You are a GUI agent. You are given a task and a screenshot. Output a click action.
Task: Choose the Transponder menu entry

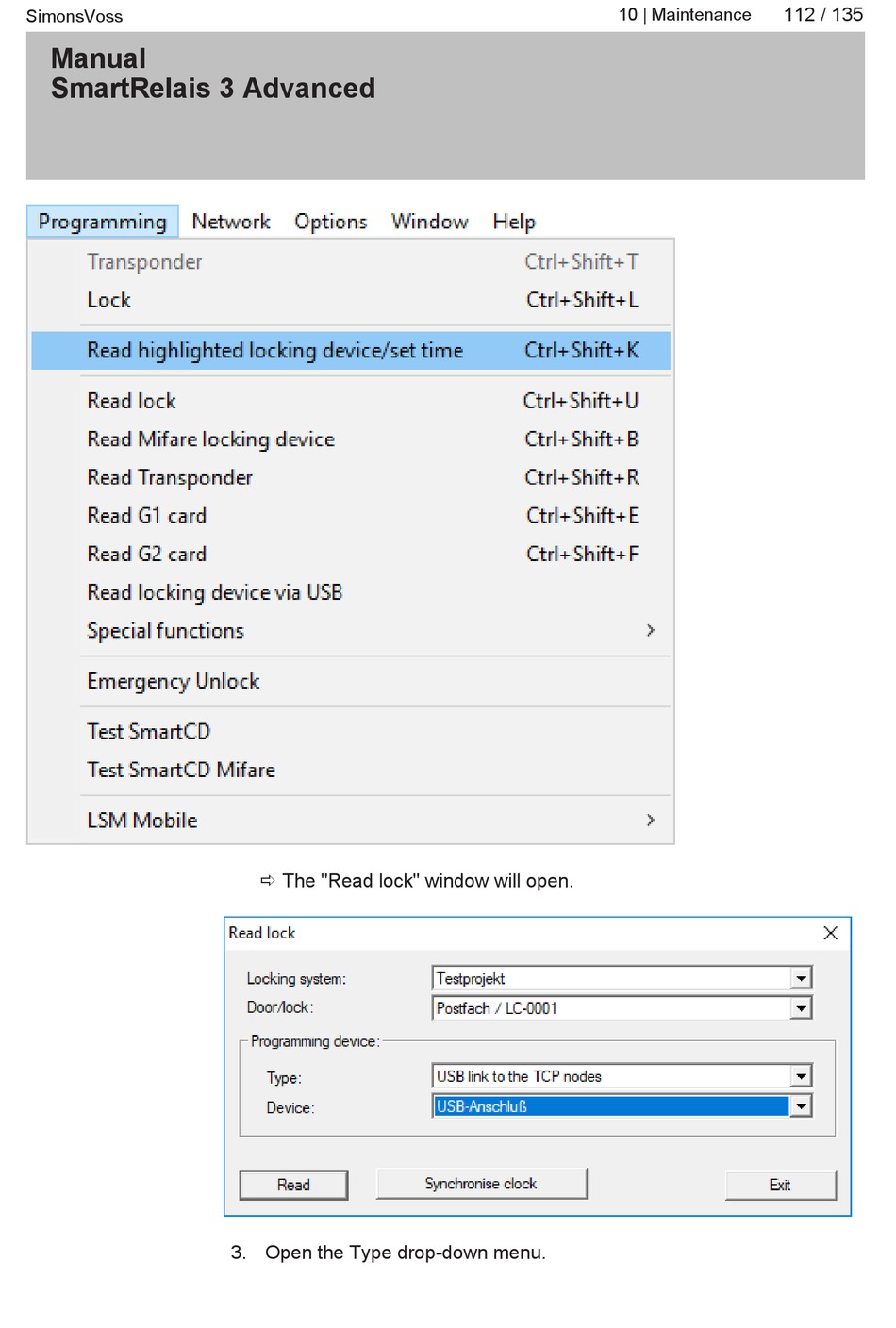[351, 262]
